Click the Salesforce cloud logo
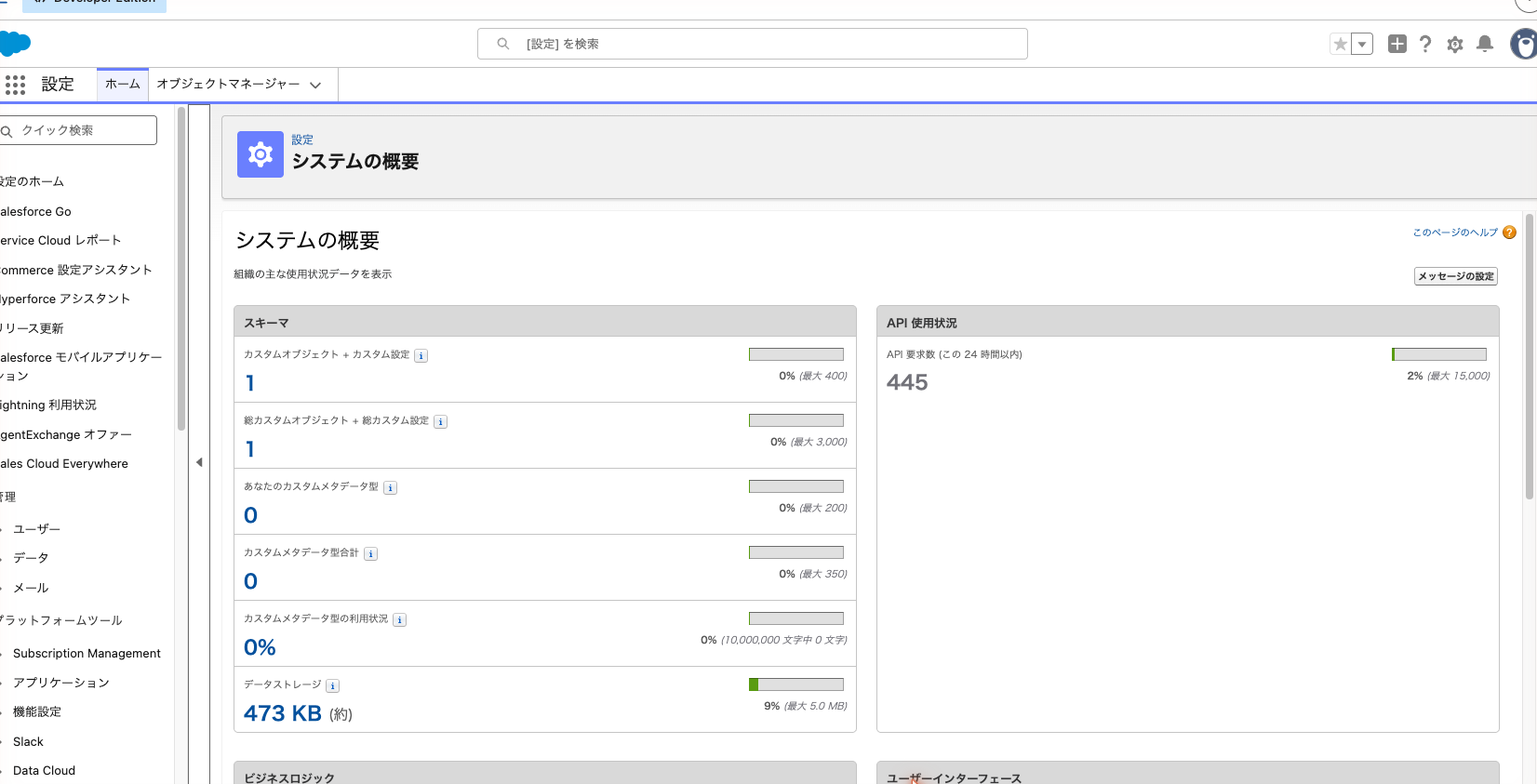The height and width of the screenshot is (784, 1537). click(15, 44)
